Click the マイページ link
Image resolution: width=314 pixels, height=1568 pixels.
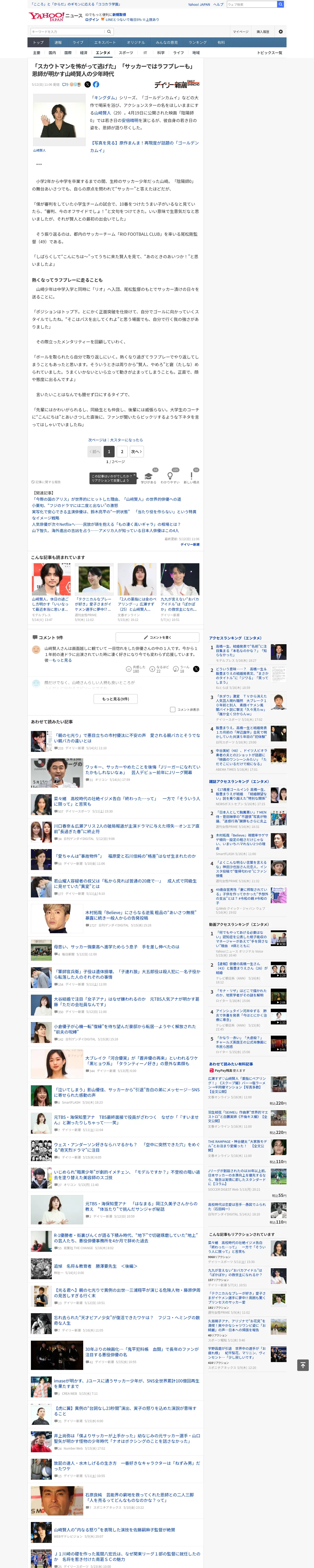(x=240, y=32)
